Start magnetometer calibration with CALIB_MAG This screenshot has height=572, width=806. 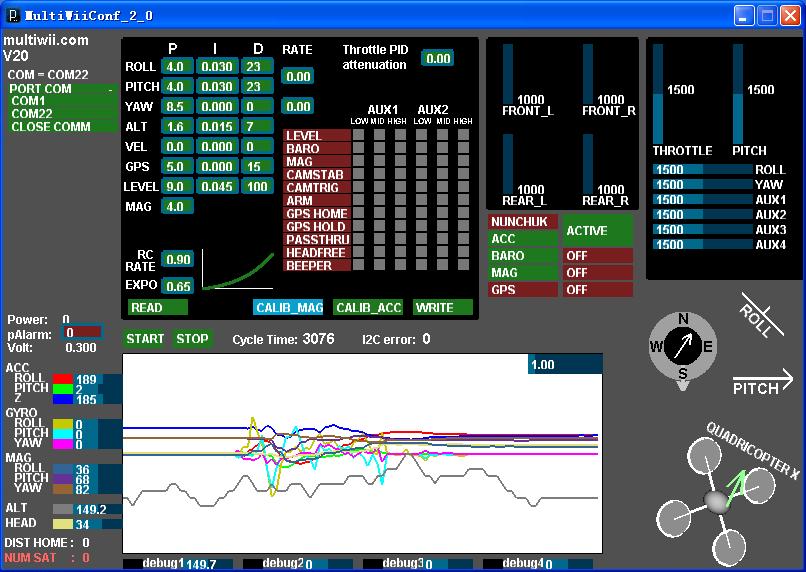pyautogui.click(x=288, y=307)
